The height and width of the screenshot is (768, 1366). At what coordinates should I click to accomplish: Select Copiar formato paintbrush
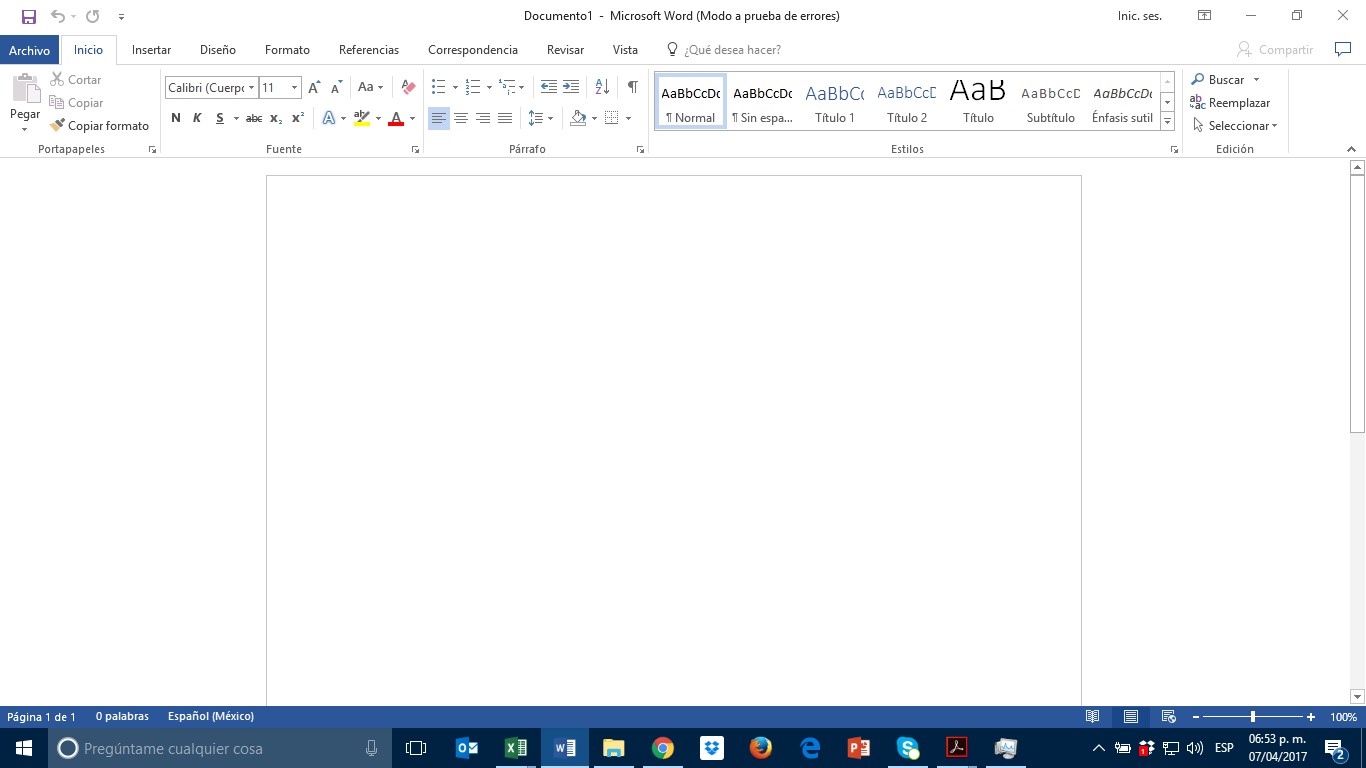(99, 126)
